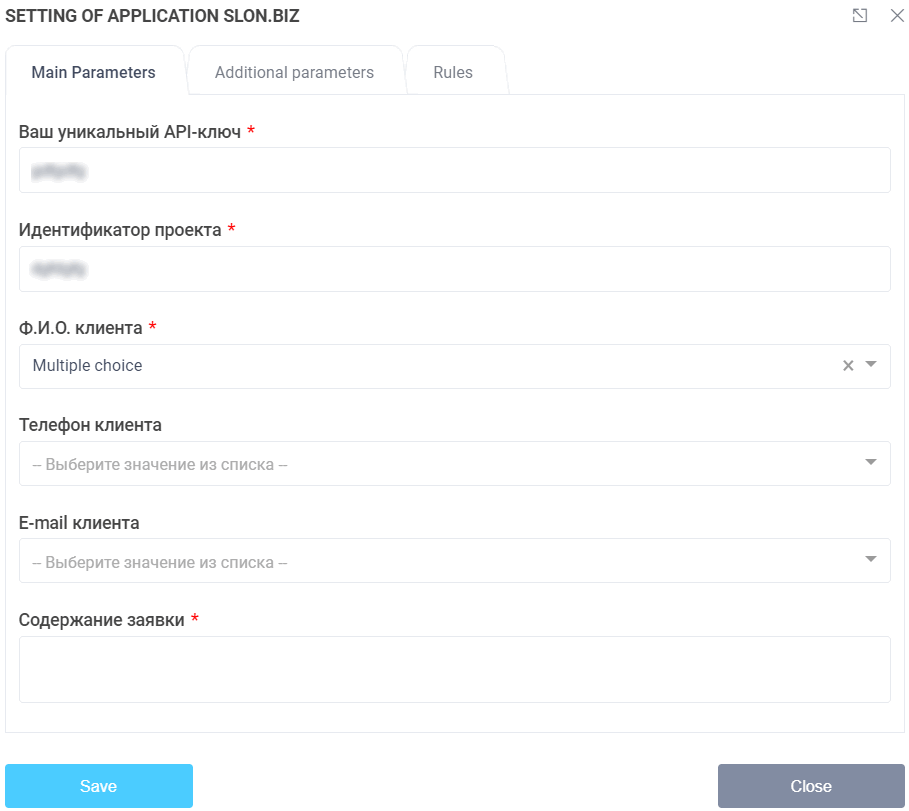Viewport: 909px width, 811px height.
Task: Clear the Ф.И.О. клиента selection
Action: (848, 366)
